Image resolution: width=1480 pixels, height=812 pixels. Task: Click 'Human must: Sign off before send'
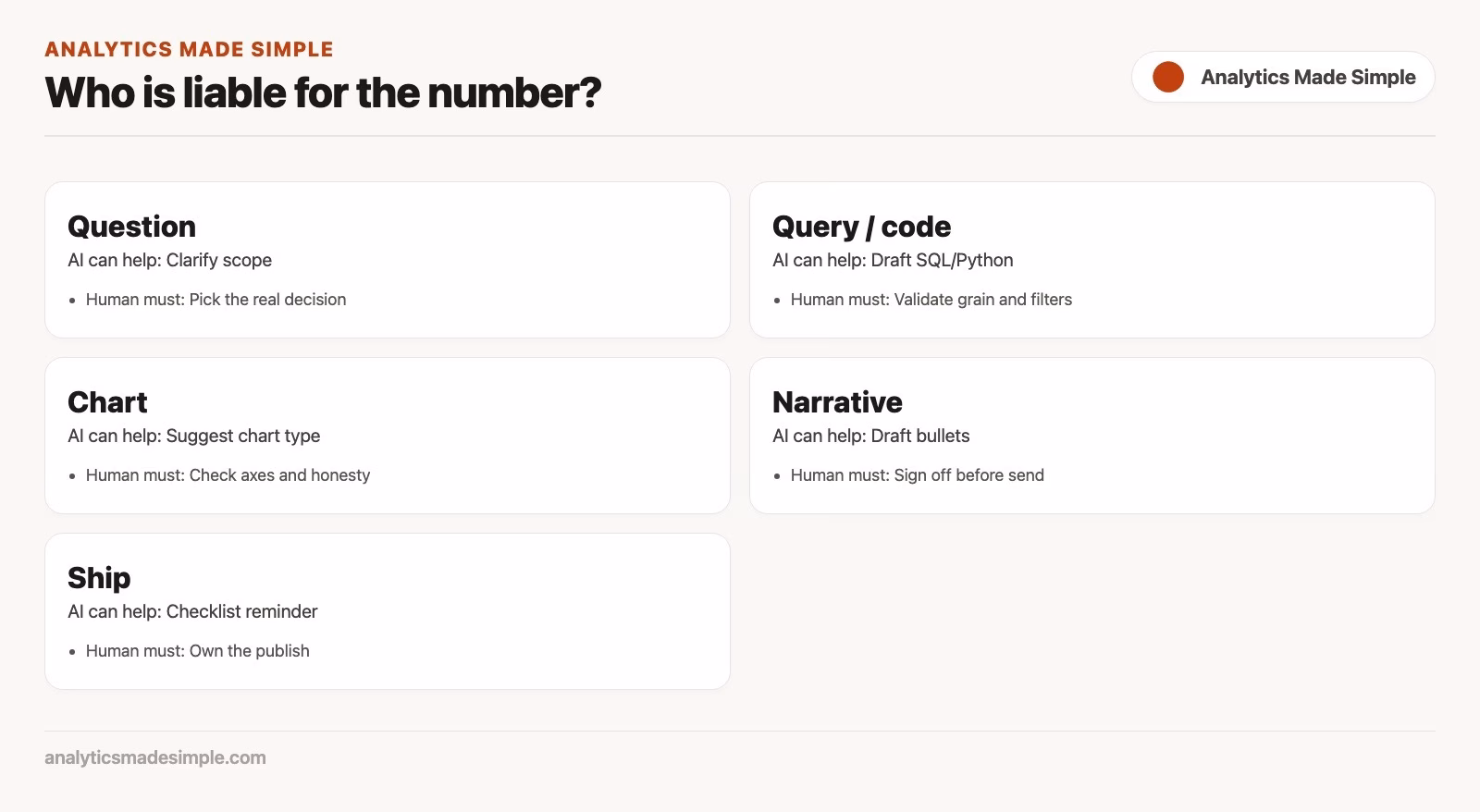click(918, 475)
